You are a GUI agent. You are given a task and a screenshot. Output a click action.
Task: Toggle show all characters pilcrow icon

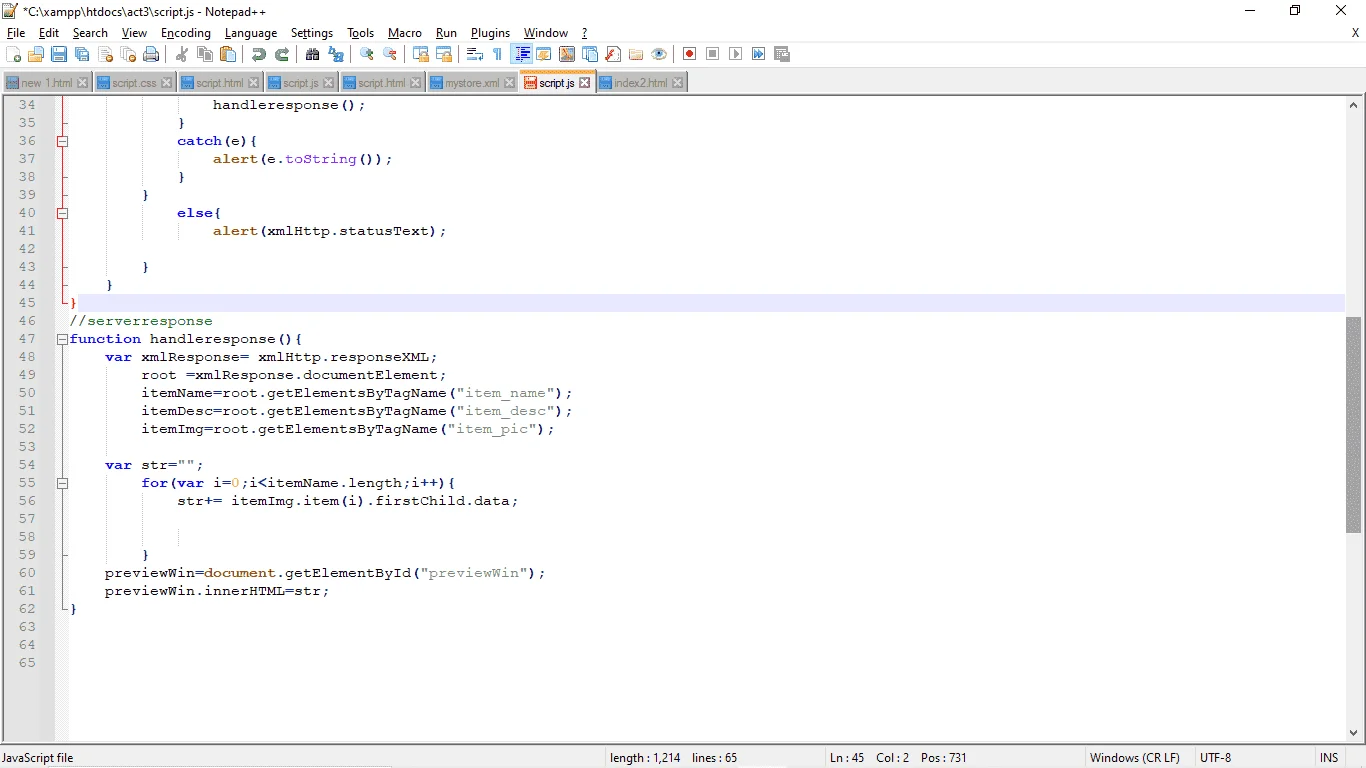(498, 54)
